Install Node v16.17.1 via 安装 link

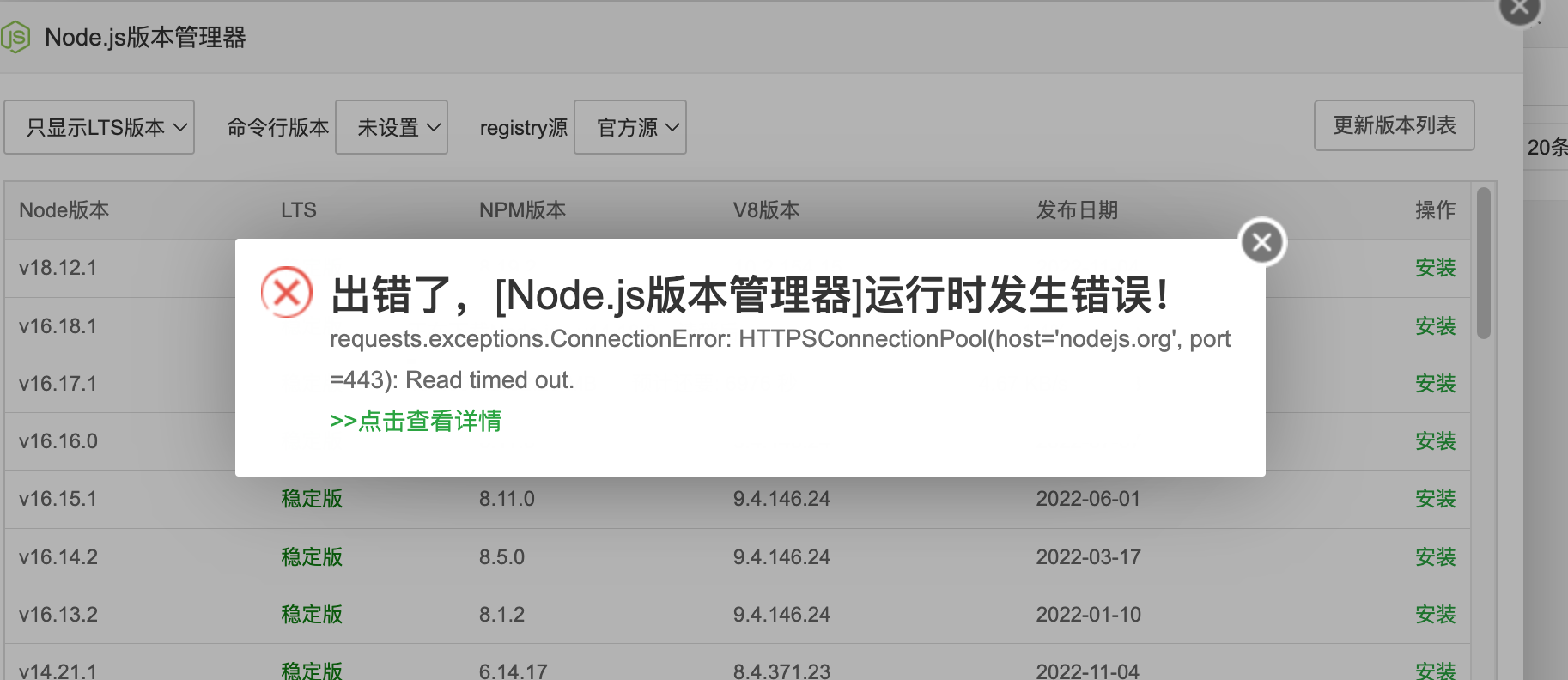[1436, 384]
